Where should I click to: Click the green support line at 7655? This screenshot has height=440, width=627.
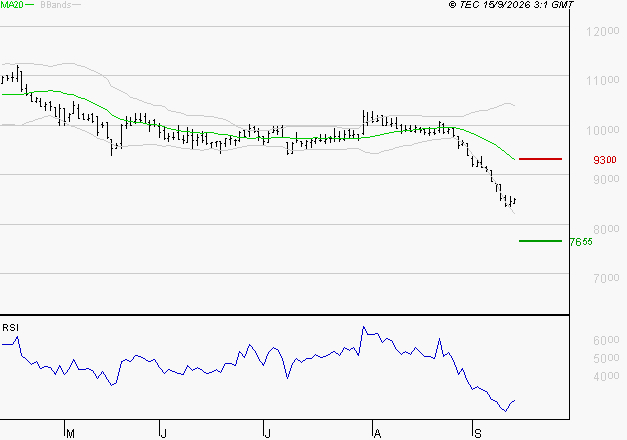540,241
